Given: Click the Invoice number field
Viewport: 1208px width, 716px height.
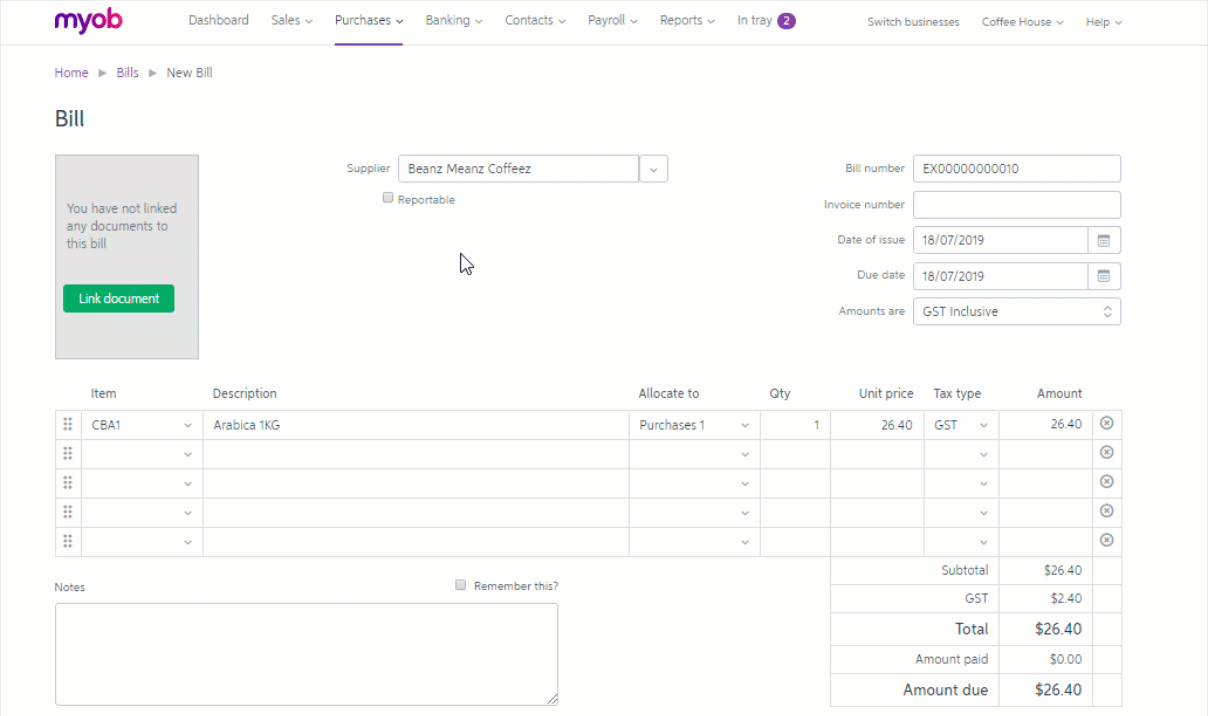Looking at the screenshot, I should [x=1016, y=205].
